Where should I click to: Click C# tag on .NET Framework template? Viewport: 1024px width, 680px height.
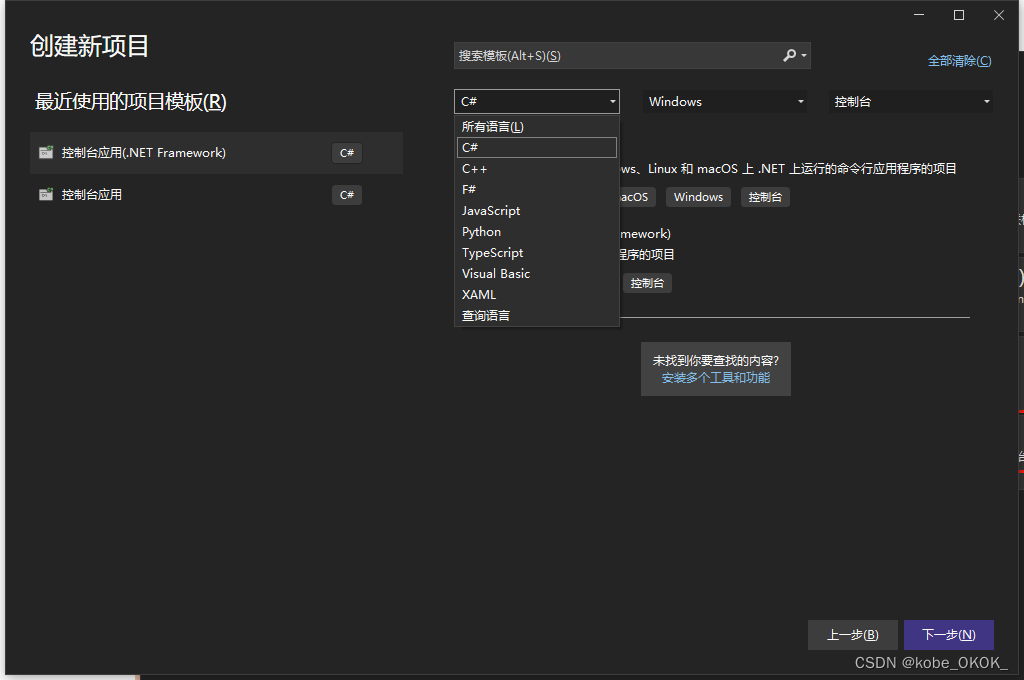pos(347,153)
